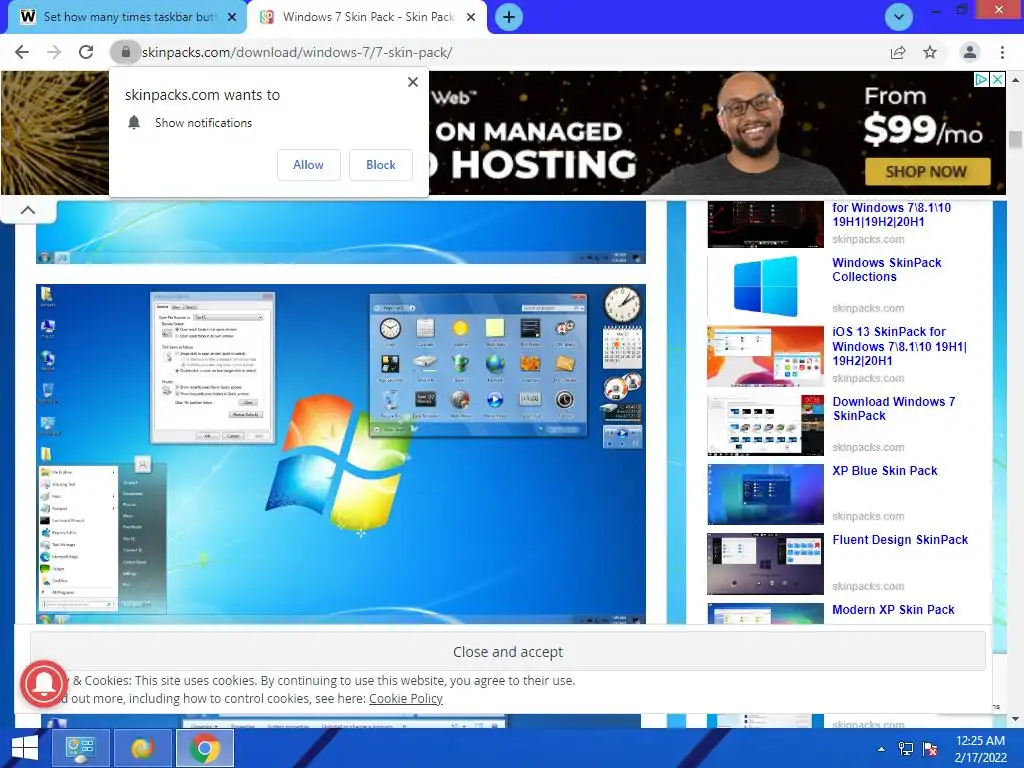Dismiss the notification permission popup
The image size is (1024, 768).
[413, 82]
